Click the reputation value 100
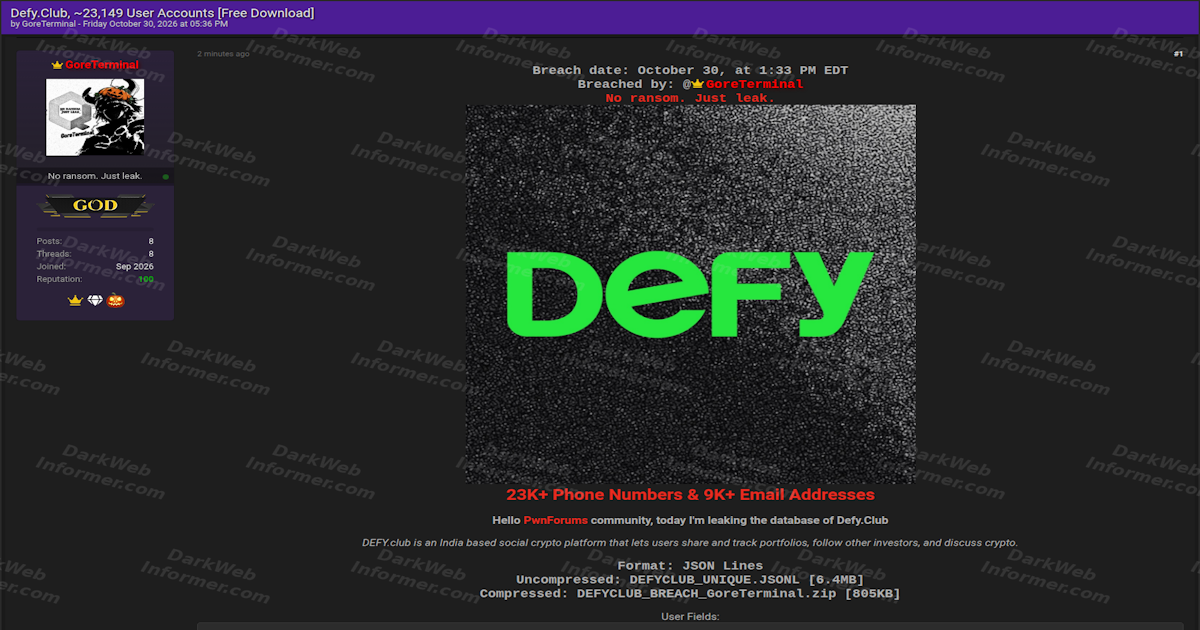This screenshot has height=630, width=1200. tap(146, 279)
